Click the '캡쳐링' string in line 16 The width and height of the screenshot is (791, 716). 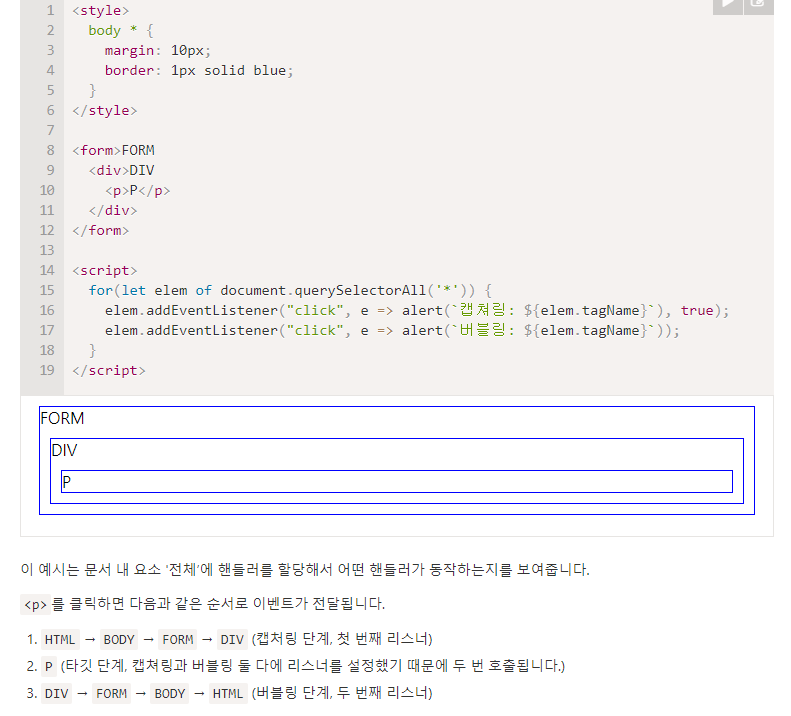483,310
